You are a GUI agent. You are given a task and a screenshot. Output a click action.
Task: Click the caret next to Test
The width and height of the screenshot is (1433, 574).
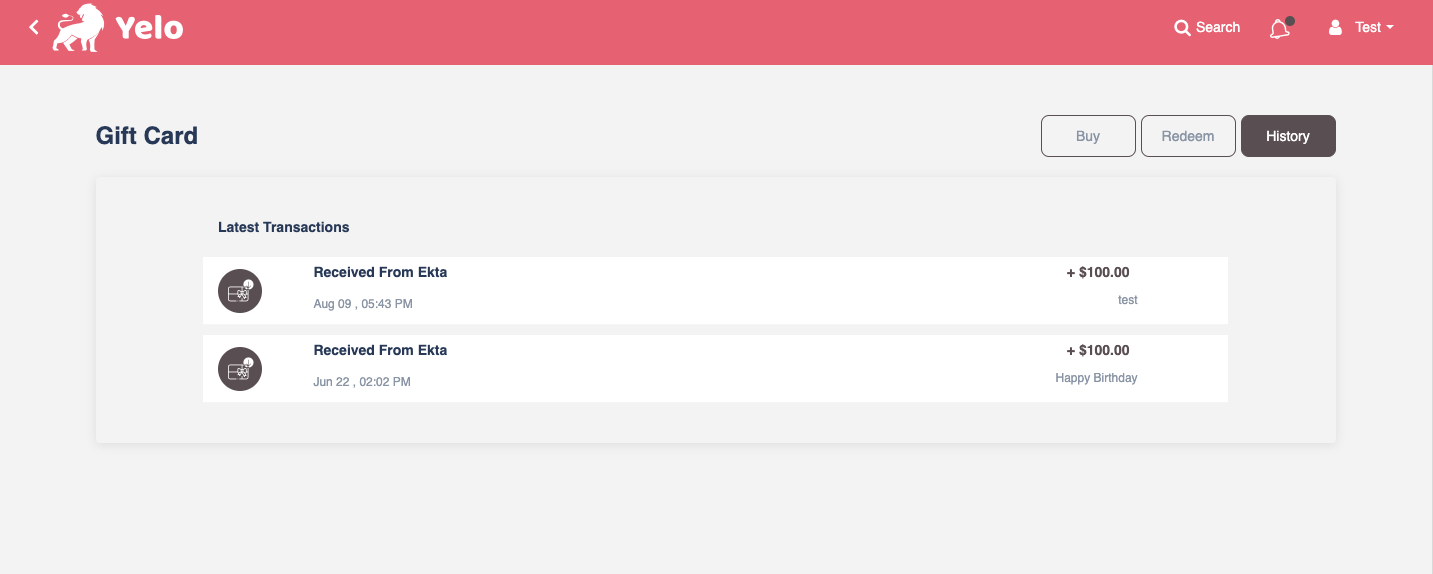(1390, 28)
